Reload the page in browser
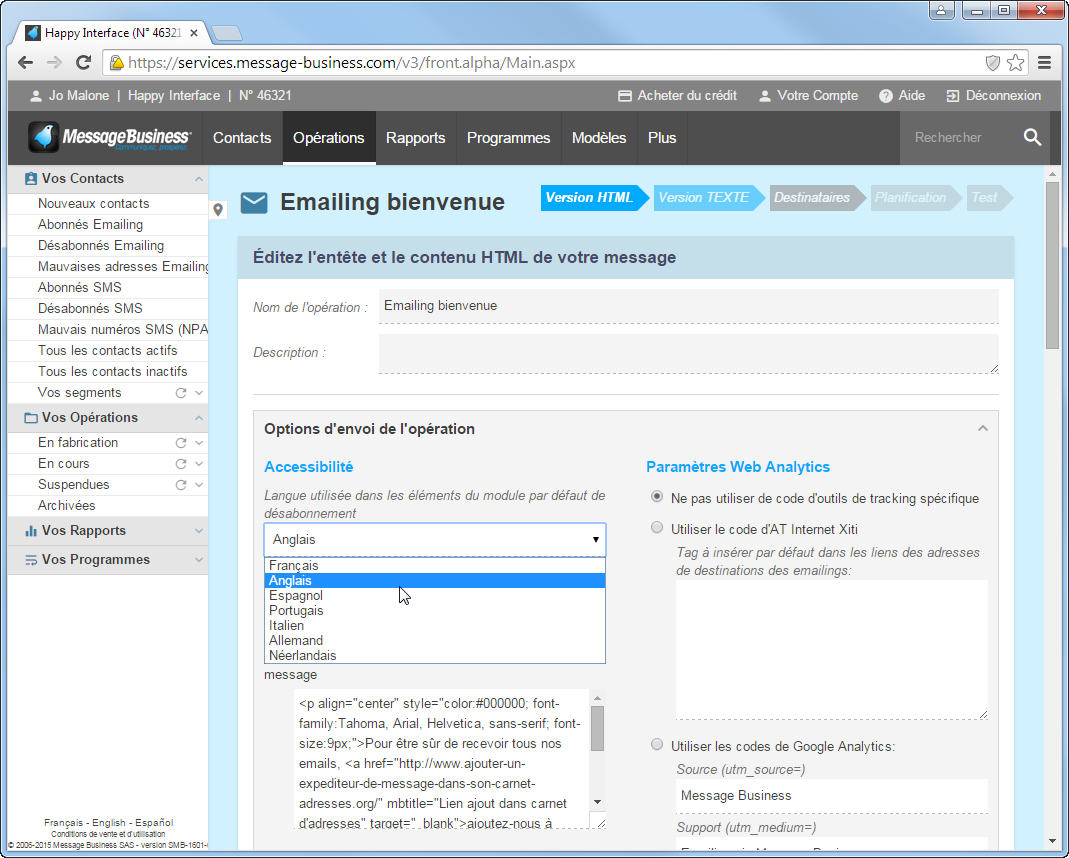1069x858 pixels. [84, 63]
